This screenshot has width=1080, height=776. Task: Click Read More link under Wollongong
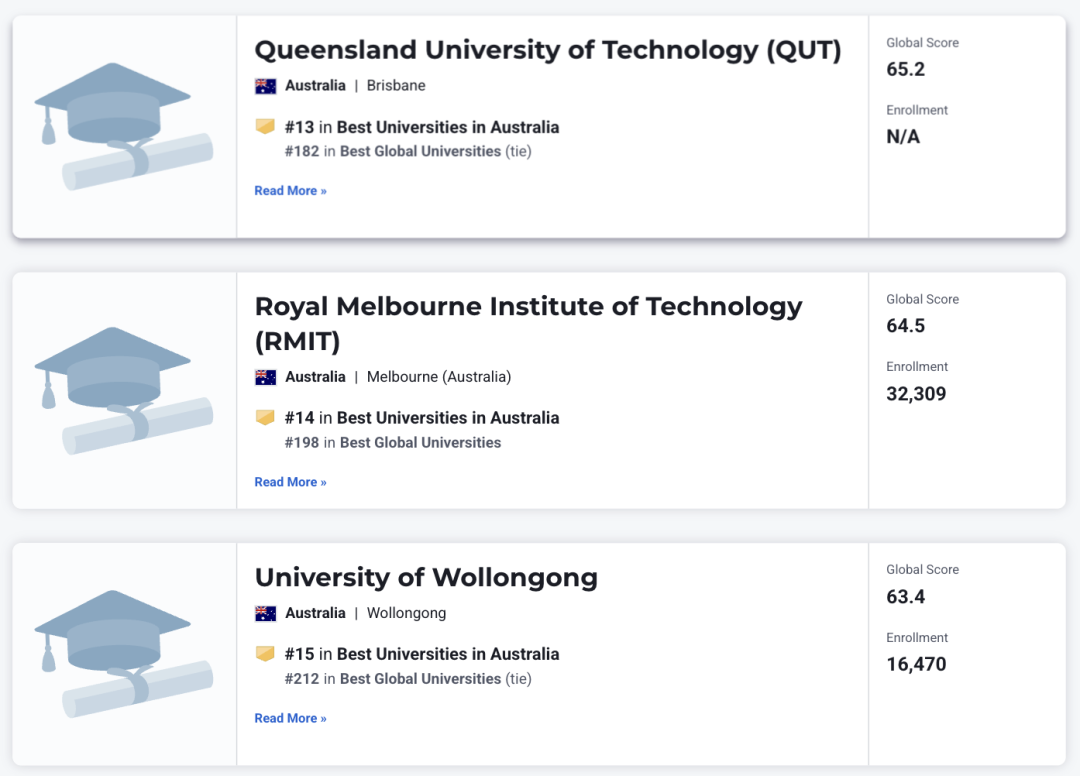point(291,718)
